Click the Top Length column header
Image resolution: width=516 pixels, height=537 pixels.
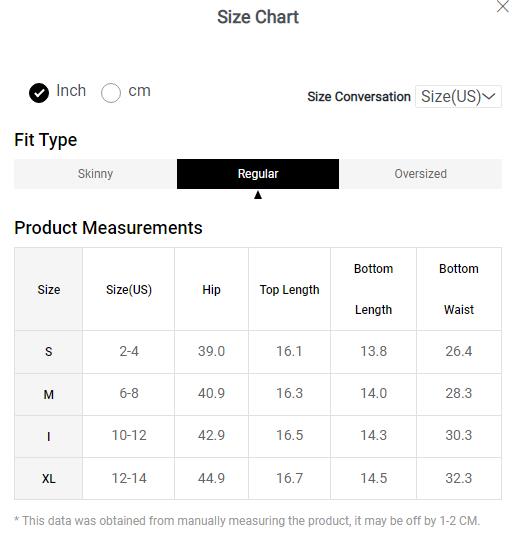289,290
